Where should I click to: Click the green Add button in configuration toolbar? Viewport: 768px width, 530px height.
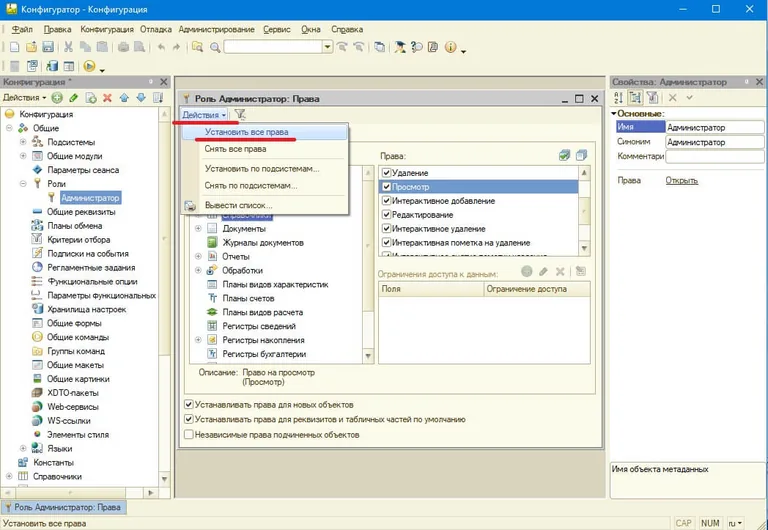(x=57, y=98)
